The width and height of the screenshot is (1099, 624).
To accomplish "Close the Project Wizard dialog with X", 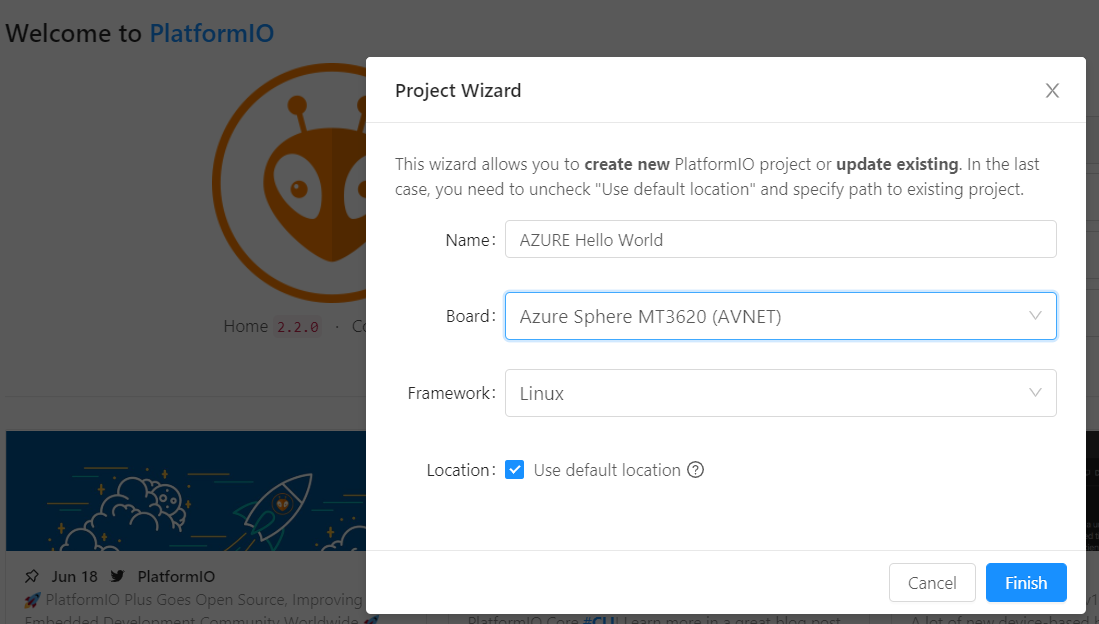I will [1052, 90].
